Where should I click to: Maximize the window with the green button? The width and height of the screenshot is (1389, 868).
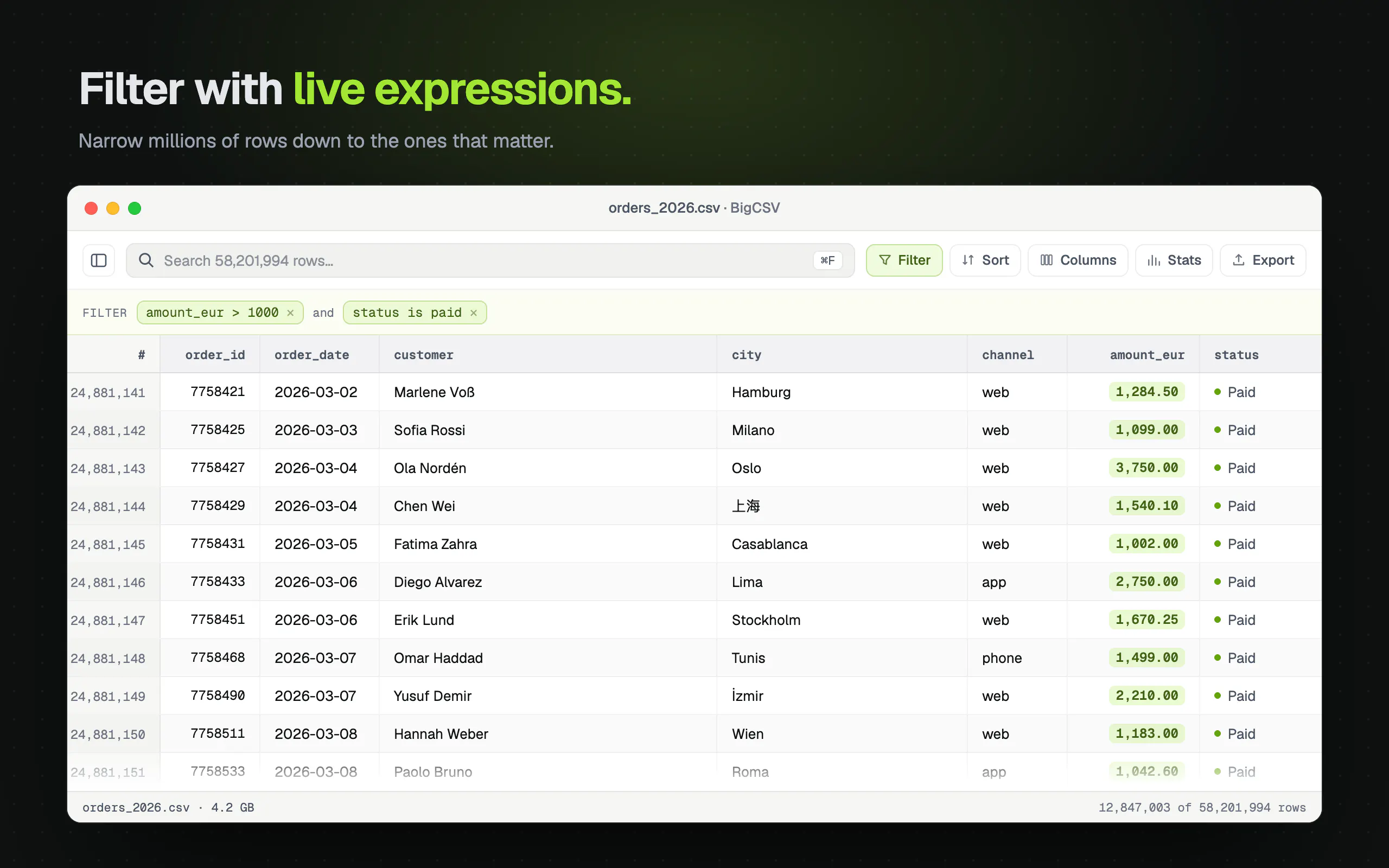click(x=135, y=208)
